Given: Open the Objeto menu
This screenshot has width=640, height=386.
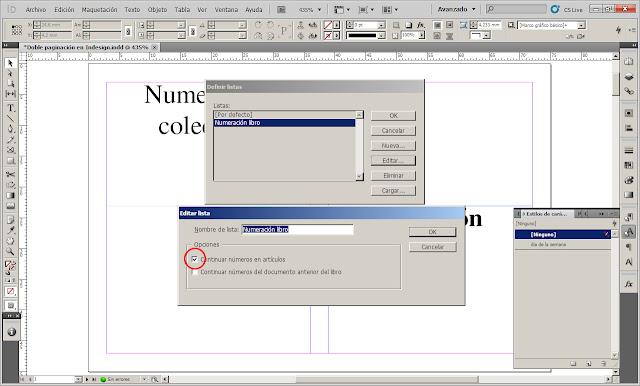Looking at the screenshot, I should (x=157, y=9).
